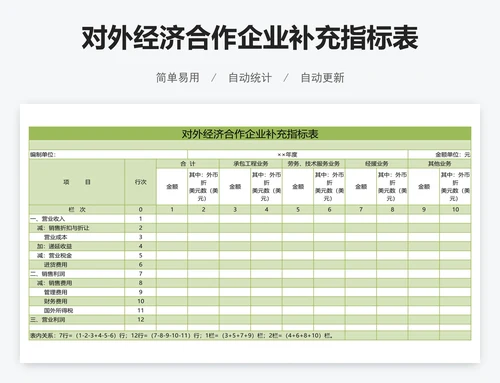
Task: Select 其中:外币折美元数 subheader under 经援业务
Action: [392, 187]
